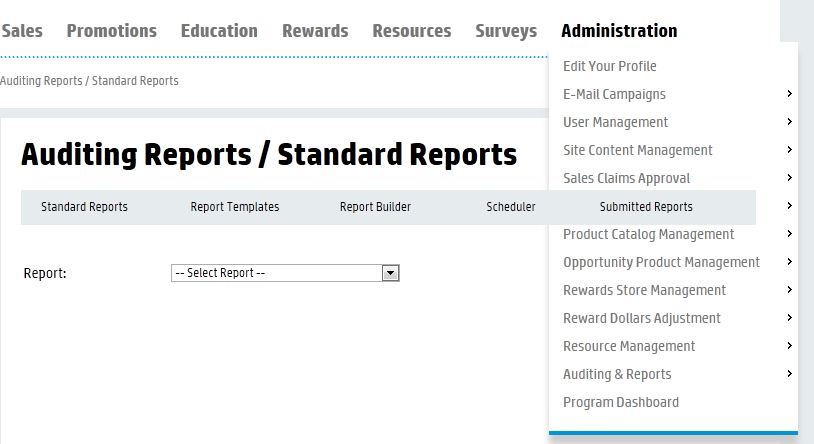Viewport: 814px width, 444px height.
Task: Expand Product Catalog Management chevron
Action: [789, 234]
